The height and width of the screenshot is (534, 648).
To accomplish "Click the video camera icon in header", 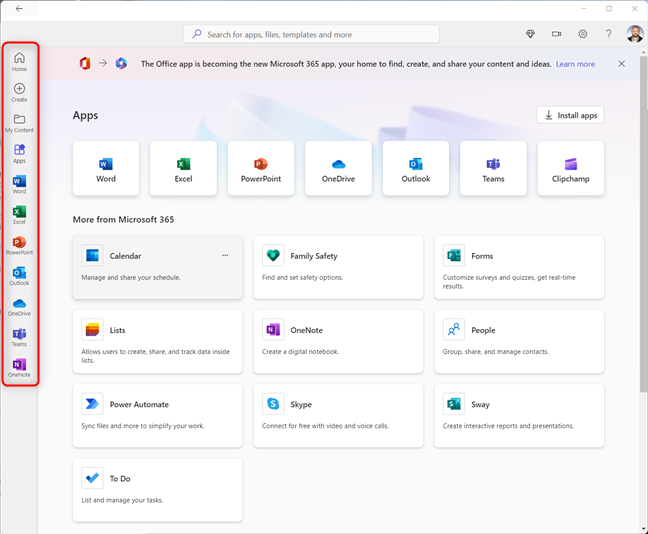I will (x=557, y=34).
